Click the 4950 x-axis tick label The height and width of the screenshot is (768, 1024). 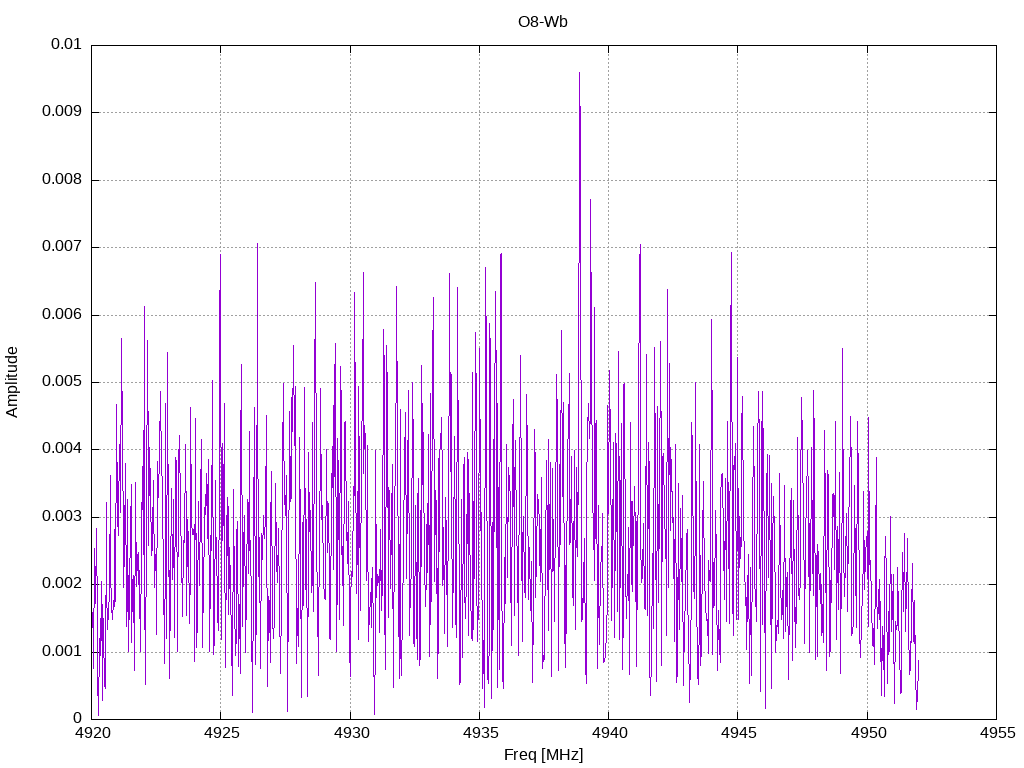coord(868,733)
